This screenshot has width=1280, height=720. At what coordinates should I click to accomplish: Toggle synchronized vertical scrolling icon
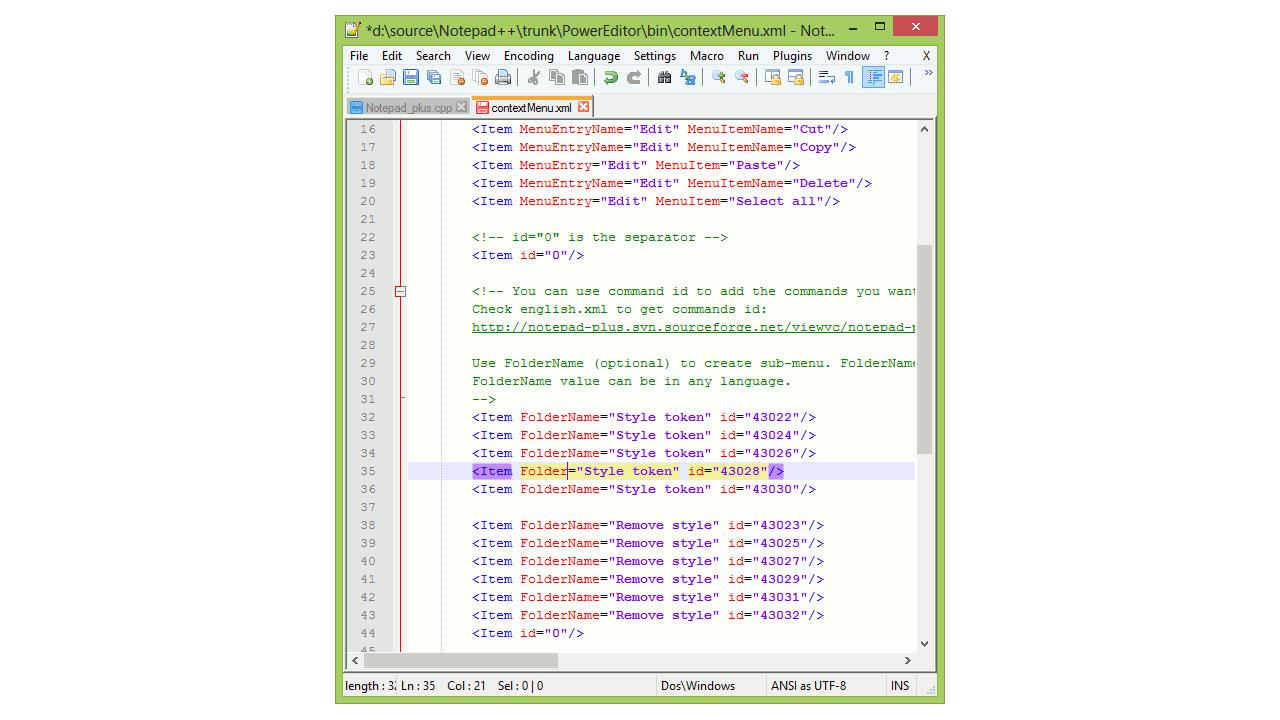(773, 77)
